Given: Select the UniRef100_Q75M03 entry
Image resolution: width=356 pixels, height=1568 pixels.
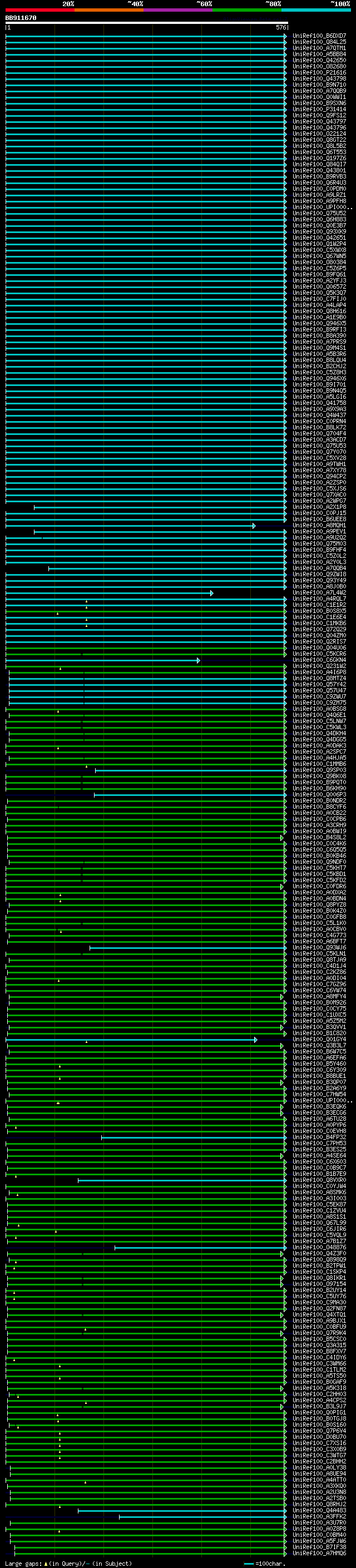Looking at the screenshot, I should (x=319, y=544).
